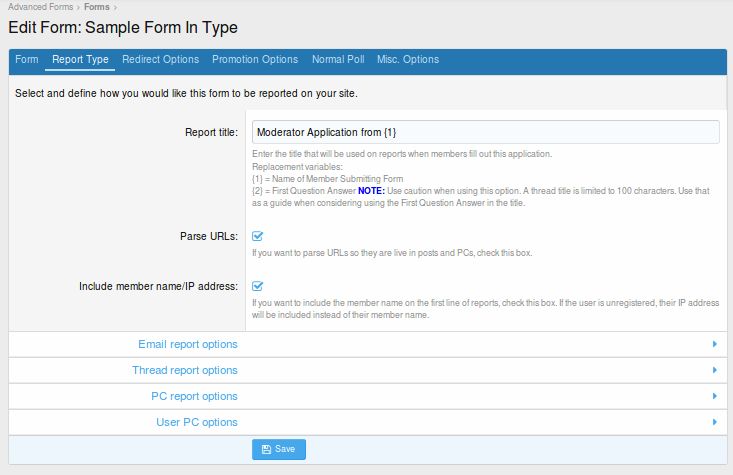Click arrow icon on Email report options row
The image size is (733, 475).
tap(714, 345)
